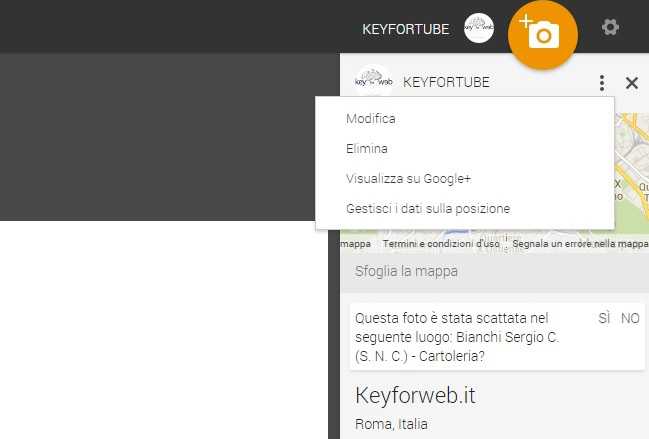This screenshot has height=439, width=649.
Task: Open settings with the gear icon
Action: click(610, 27)
